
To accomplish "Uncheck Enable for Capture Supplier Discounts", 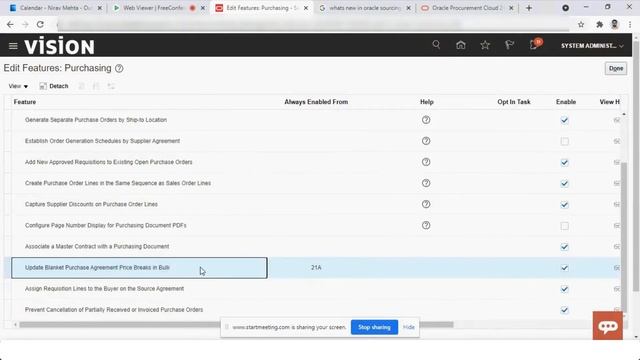I will coord(564,204).
